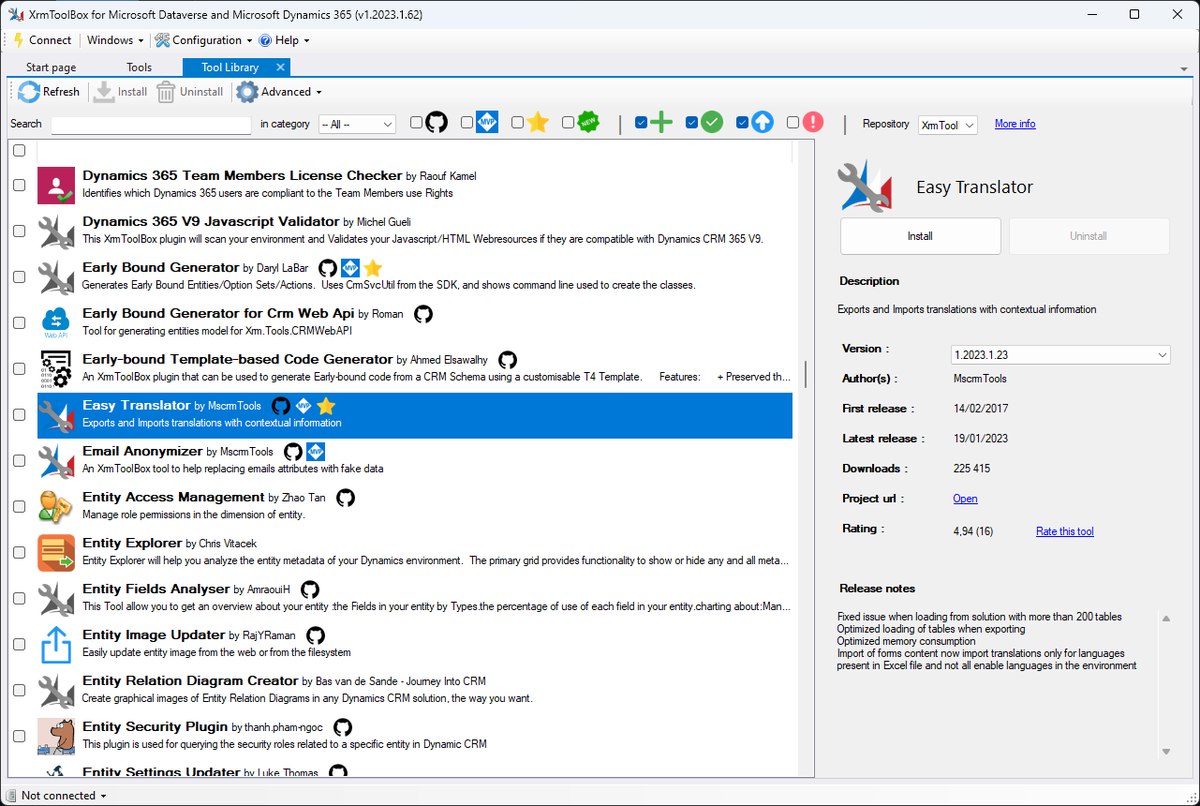Switch to the Tools tab

coord(139,67)
